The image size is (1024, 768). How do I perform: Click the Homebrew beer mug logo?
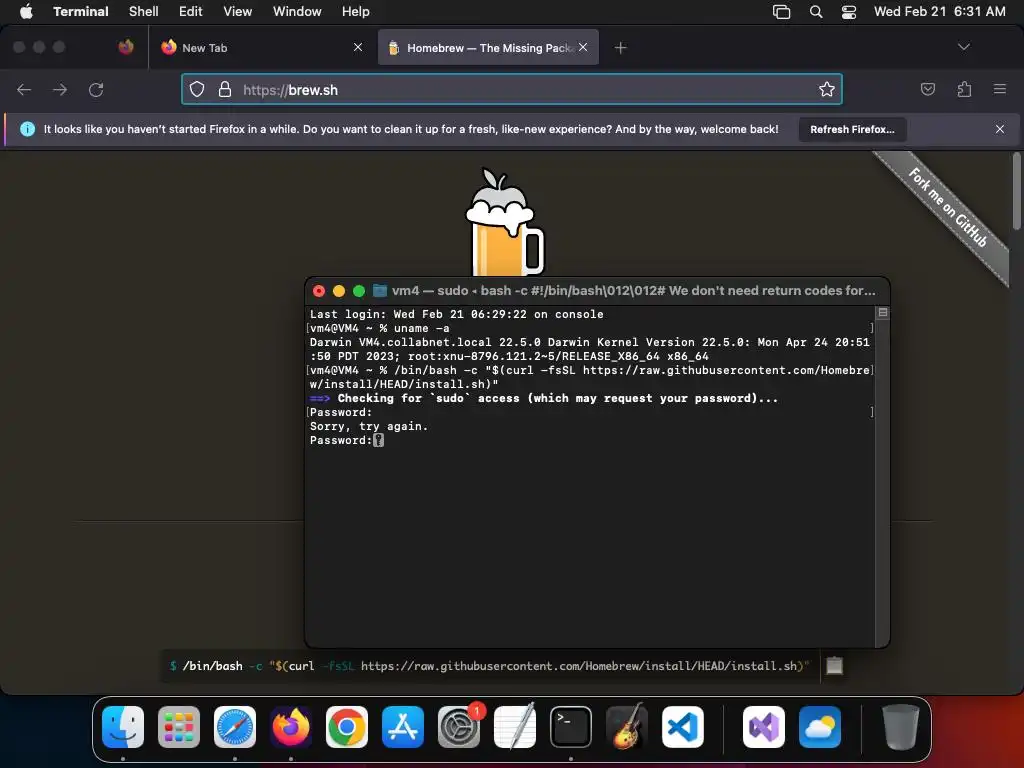click(x=504, y=222)
